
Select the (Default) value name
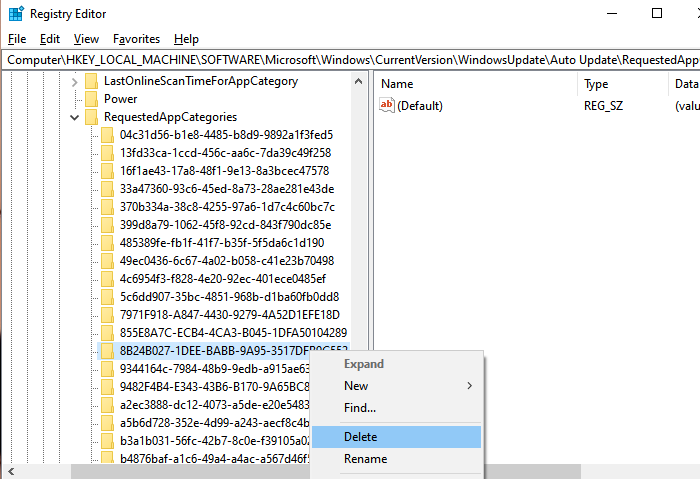420,106
